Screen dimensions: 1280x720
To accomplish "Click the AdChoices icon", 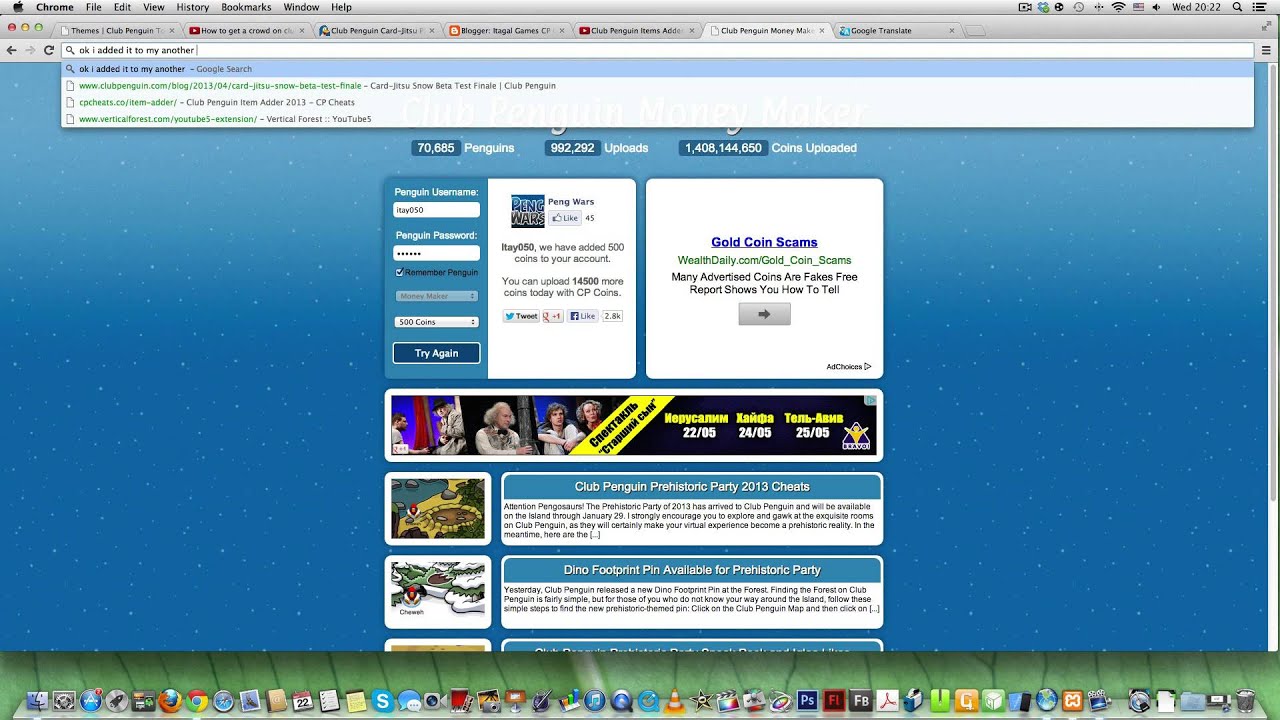I will [868, 367].
